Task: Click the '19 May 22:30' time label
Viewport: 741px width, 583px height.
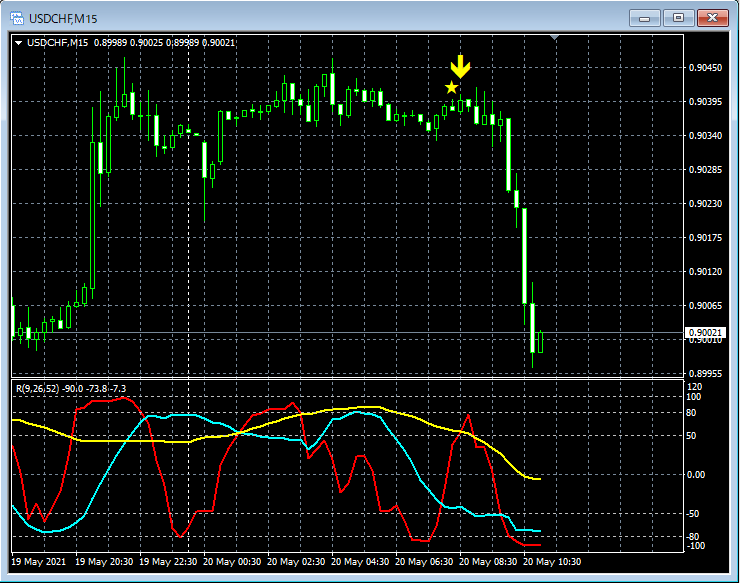Action: coord(168,562)
